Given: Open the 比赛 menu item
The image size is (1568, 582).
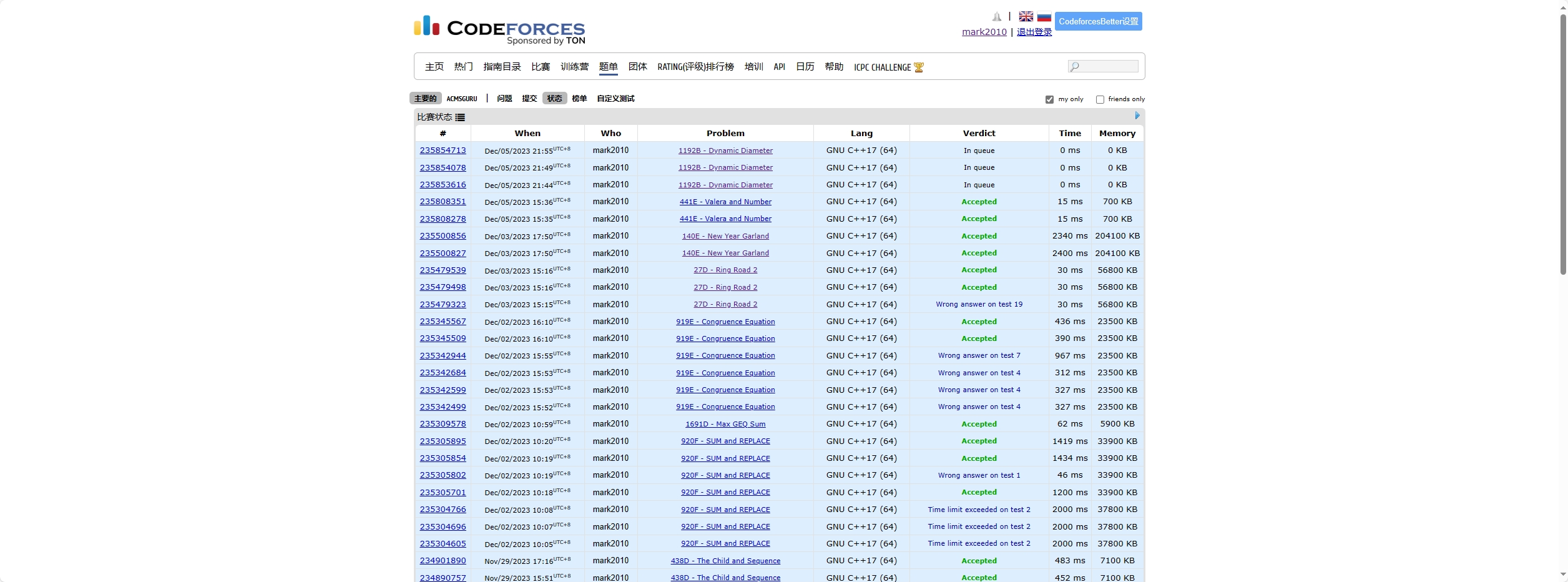Looking at the screenshot, I should [x=541, y=67].
